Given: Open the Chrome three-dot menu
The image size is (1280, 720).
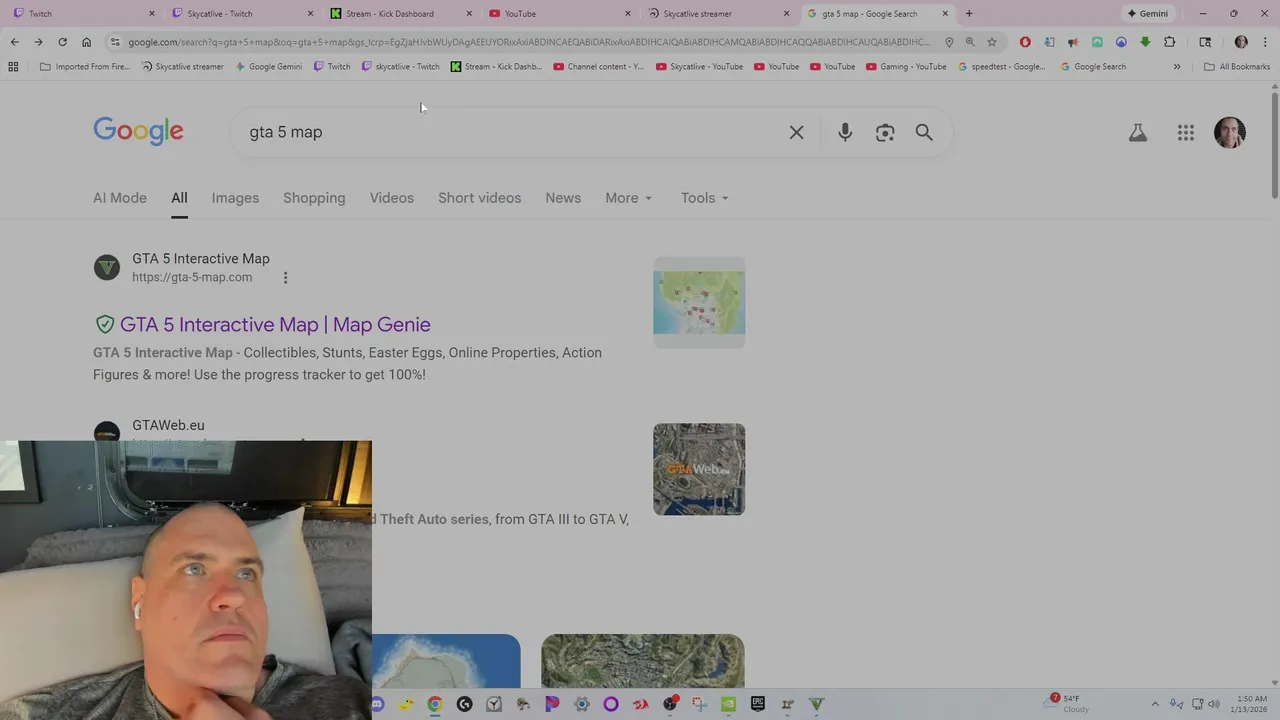Looking at the screenshot, I should click(1265, 42).
